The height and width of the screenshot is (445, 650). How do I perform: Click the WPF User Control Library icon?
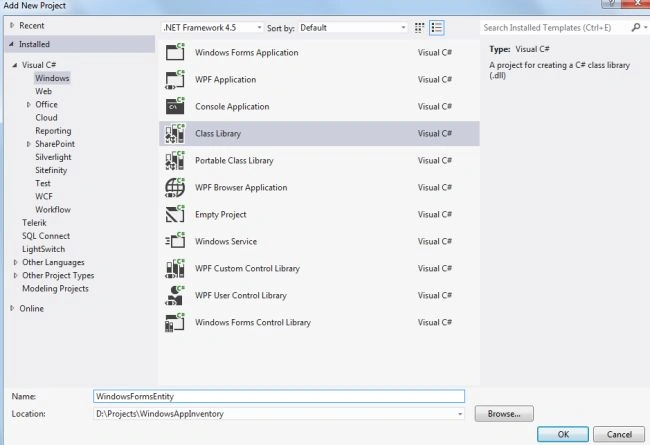tap(175, 295)
